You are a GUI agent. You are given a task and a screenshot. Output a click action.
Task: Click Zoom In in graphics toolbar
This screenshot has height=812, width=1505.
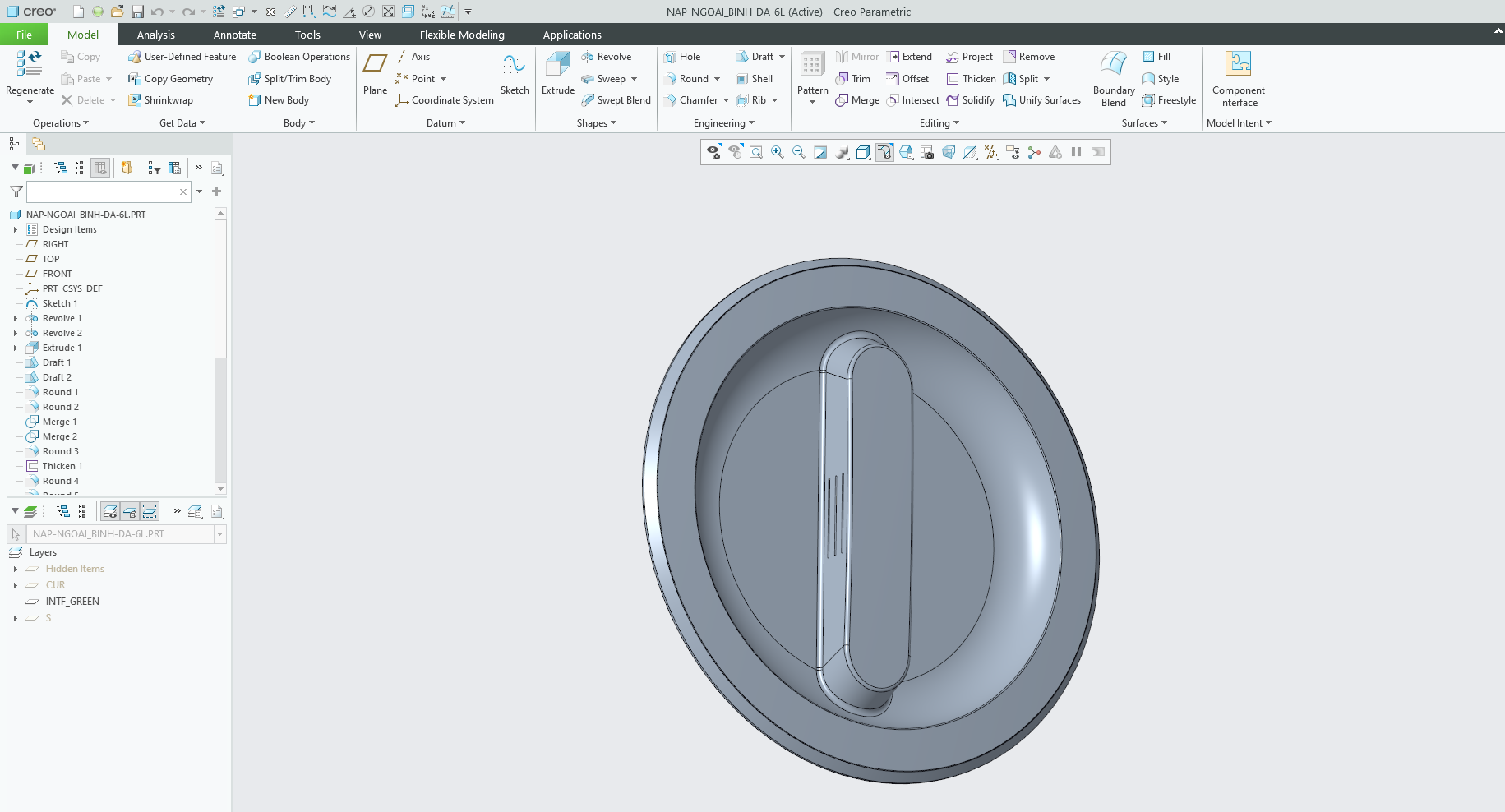coord(777,152)
